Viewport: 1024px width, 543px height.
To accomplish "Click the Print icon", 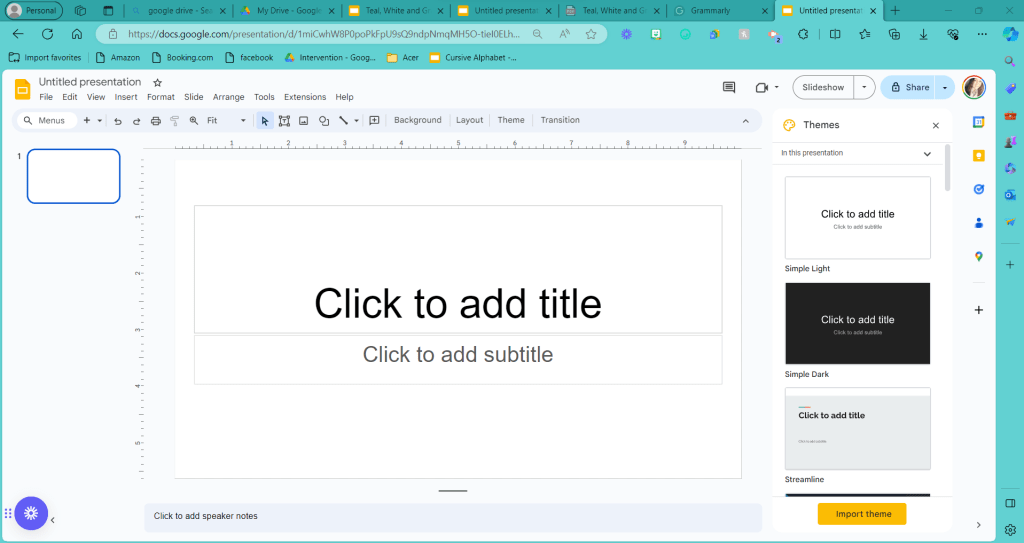I will (155, 121).
